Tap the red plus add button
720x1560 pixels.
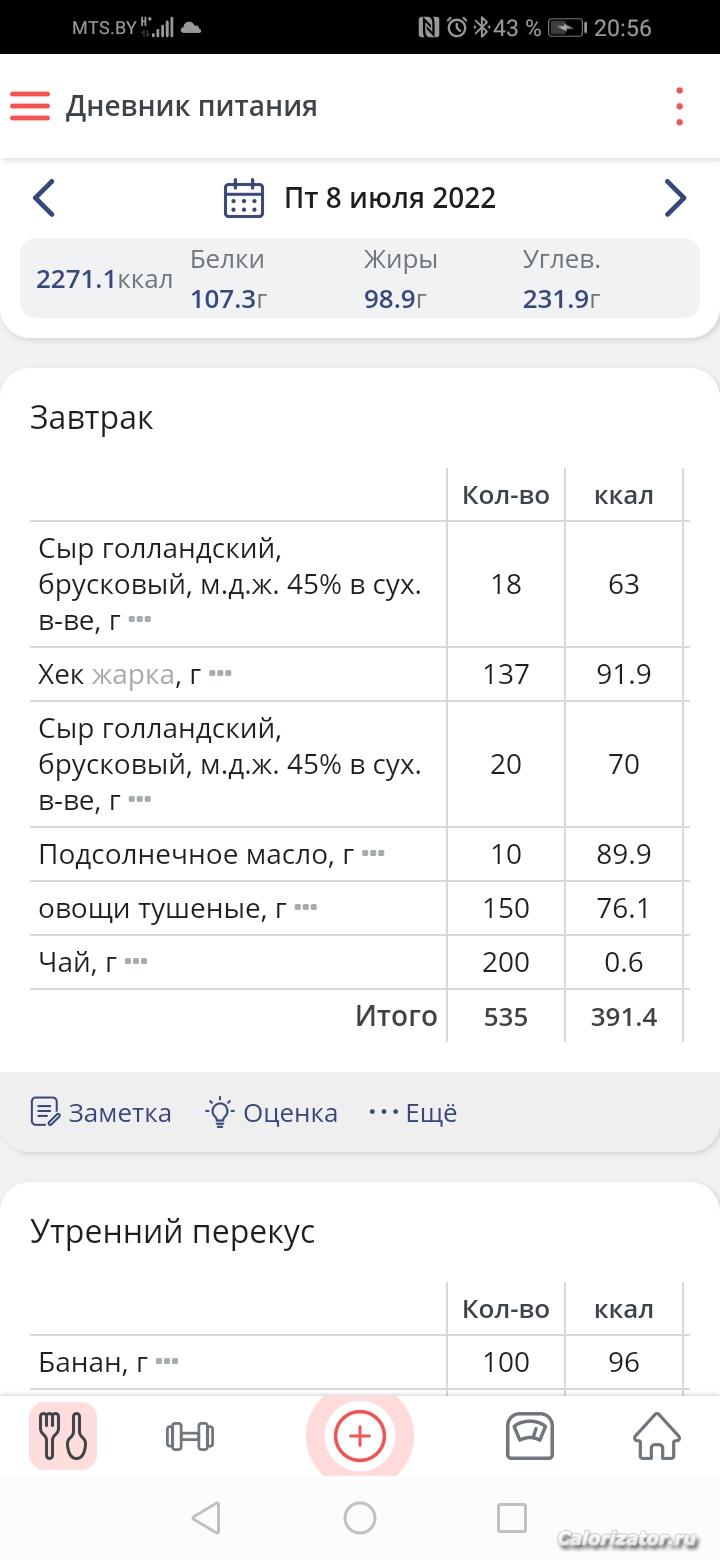coord(360,1437)
